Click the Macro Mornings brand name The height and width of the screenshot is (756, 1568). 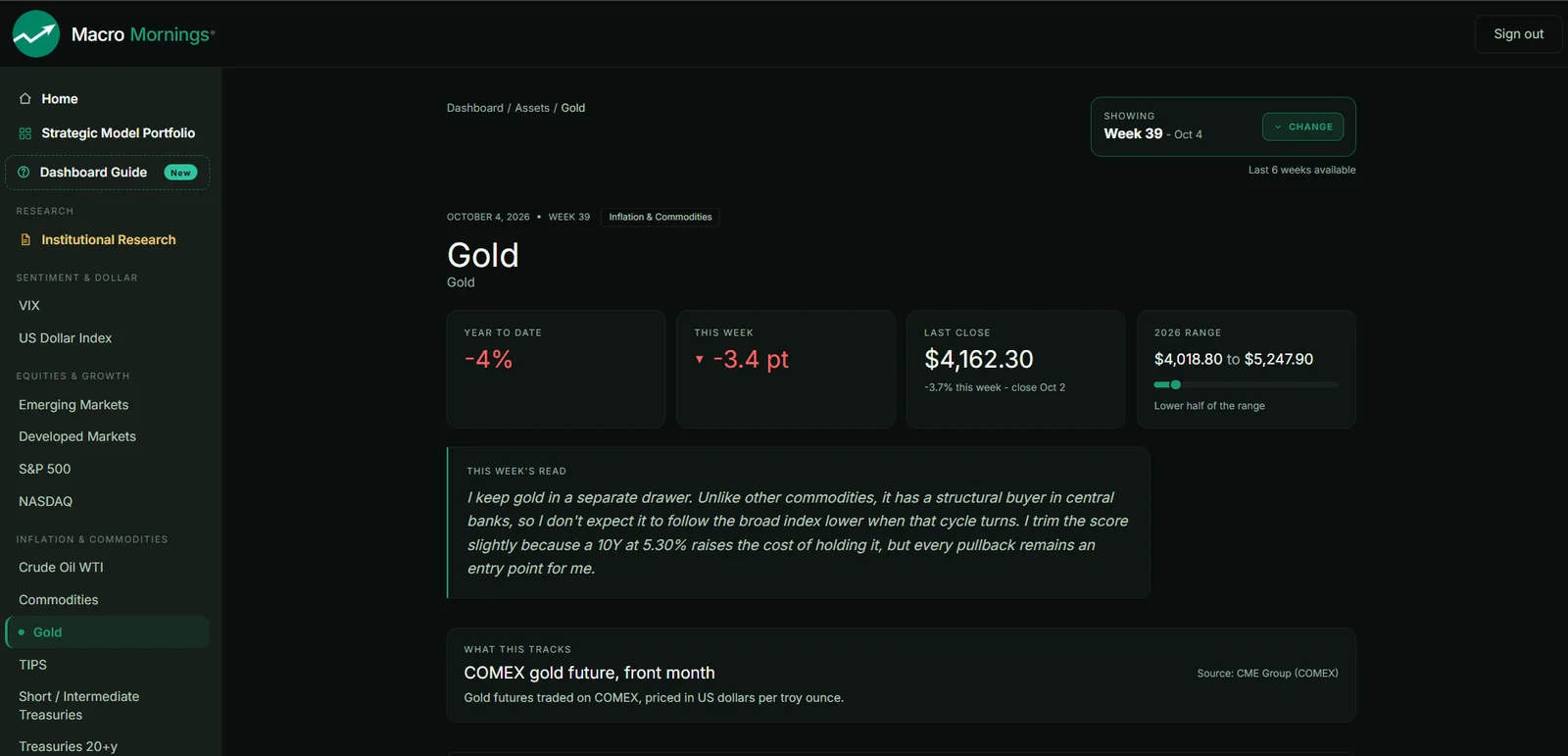(143, 34)
